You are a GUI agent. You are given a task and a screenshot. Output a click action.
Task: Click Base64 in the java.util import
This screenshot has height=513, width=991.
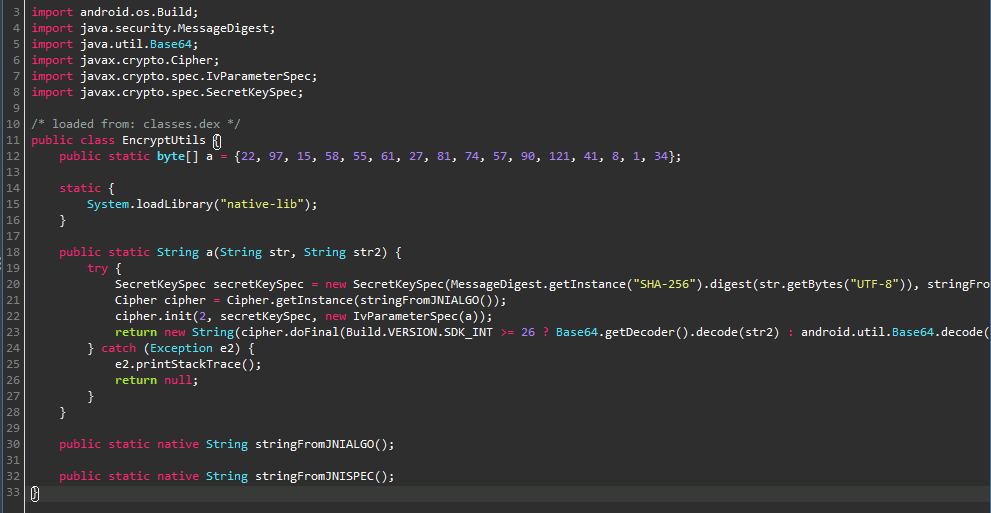pos(171,44)
